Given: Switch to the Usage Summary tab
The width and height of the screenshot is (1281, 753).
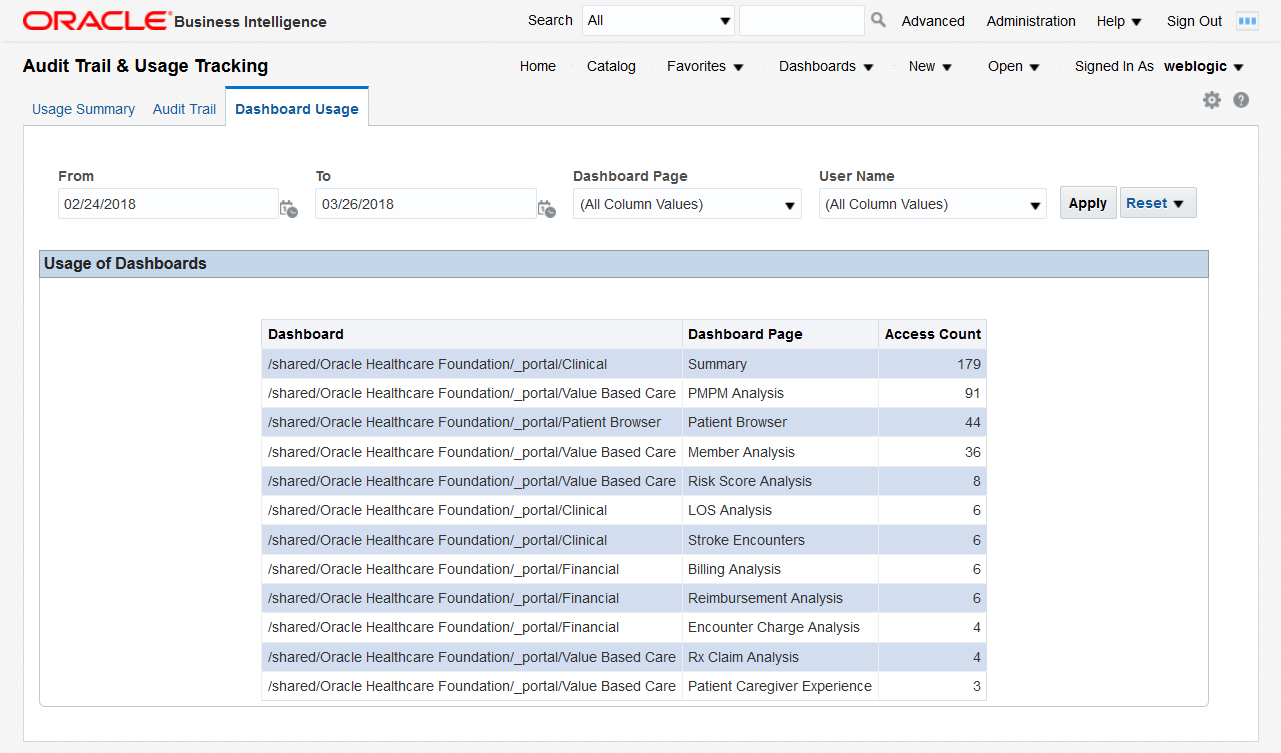Looking at the screenshot, I should coord(83,109).
